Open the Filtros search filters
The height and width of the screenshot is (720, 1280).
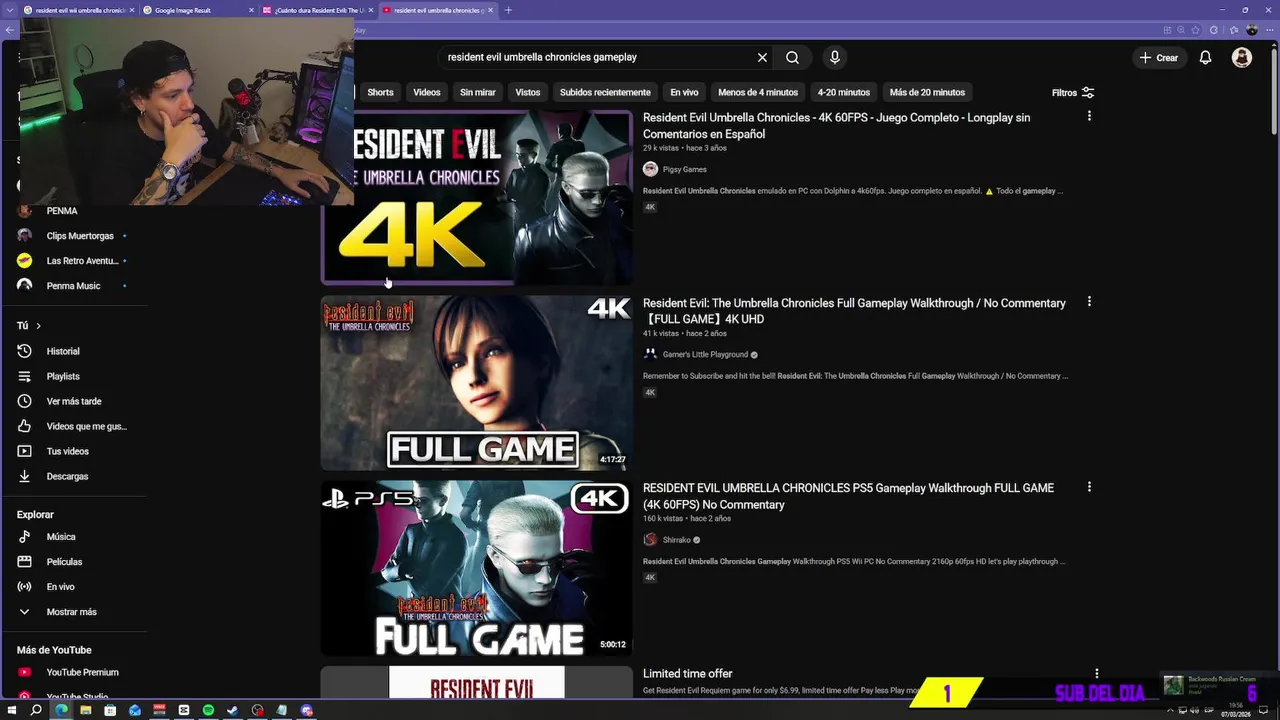[1073, 92]
